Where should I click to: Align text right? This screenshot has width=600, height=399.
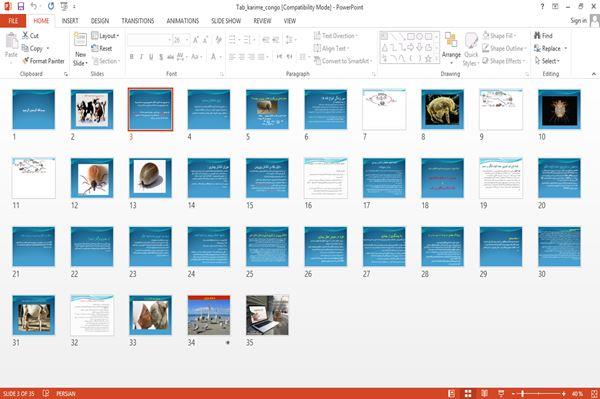click(251, 57)
